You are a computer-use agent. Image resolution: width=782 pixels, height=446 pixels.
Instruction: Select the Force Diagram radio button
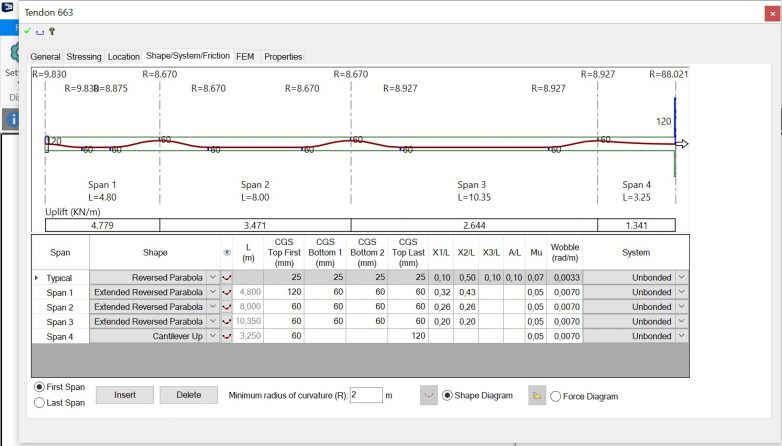click(x=555, y=396)
